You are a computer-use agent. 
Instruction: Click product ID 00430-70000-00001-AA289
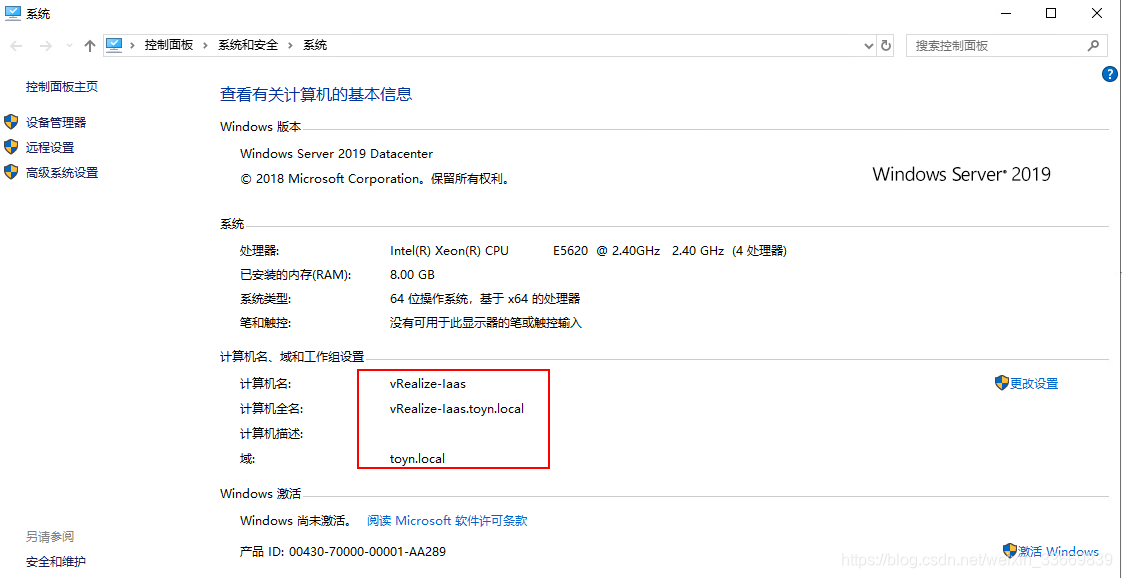point(368,552)
